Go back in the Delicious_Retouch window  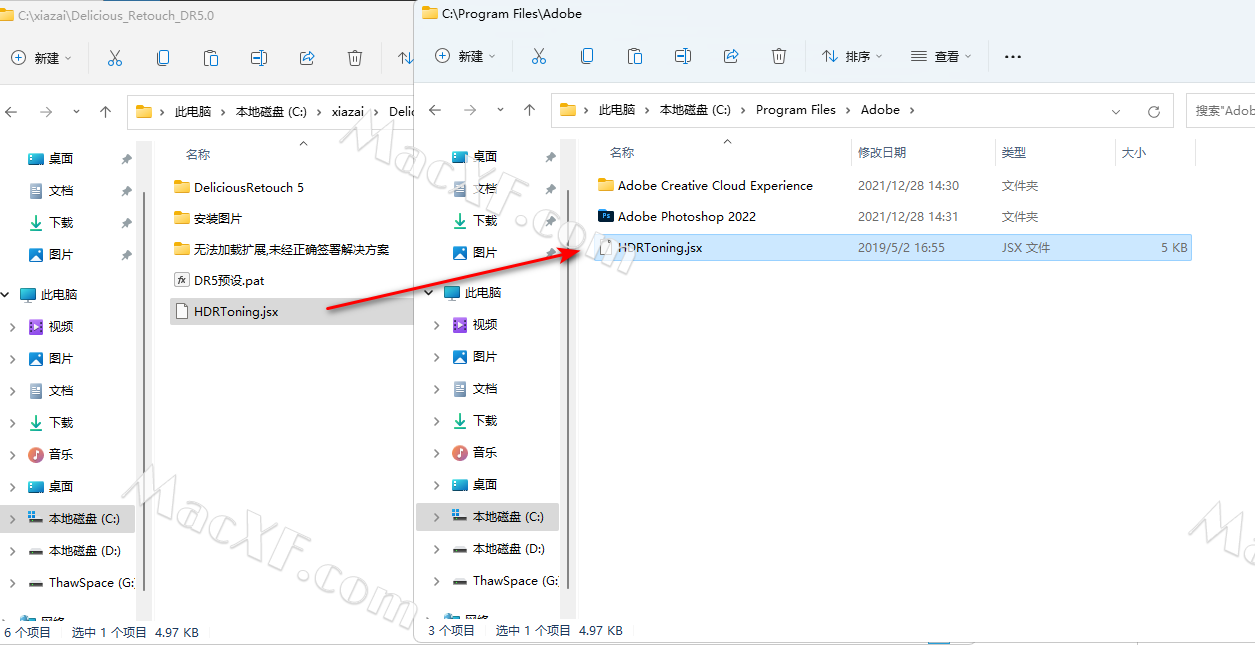[x=12, y=112]
